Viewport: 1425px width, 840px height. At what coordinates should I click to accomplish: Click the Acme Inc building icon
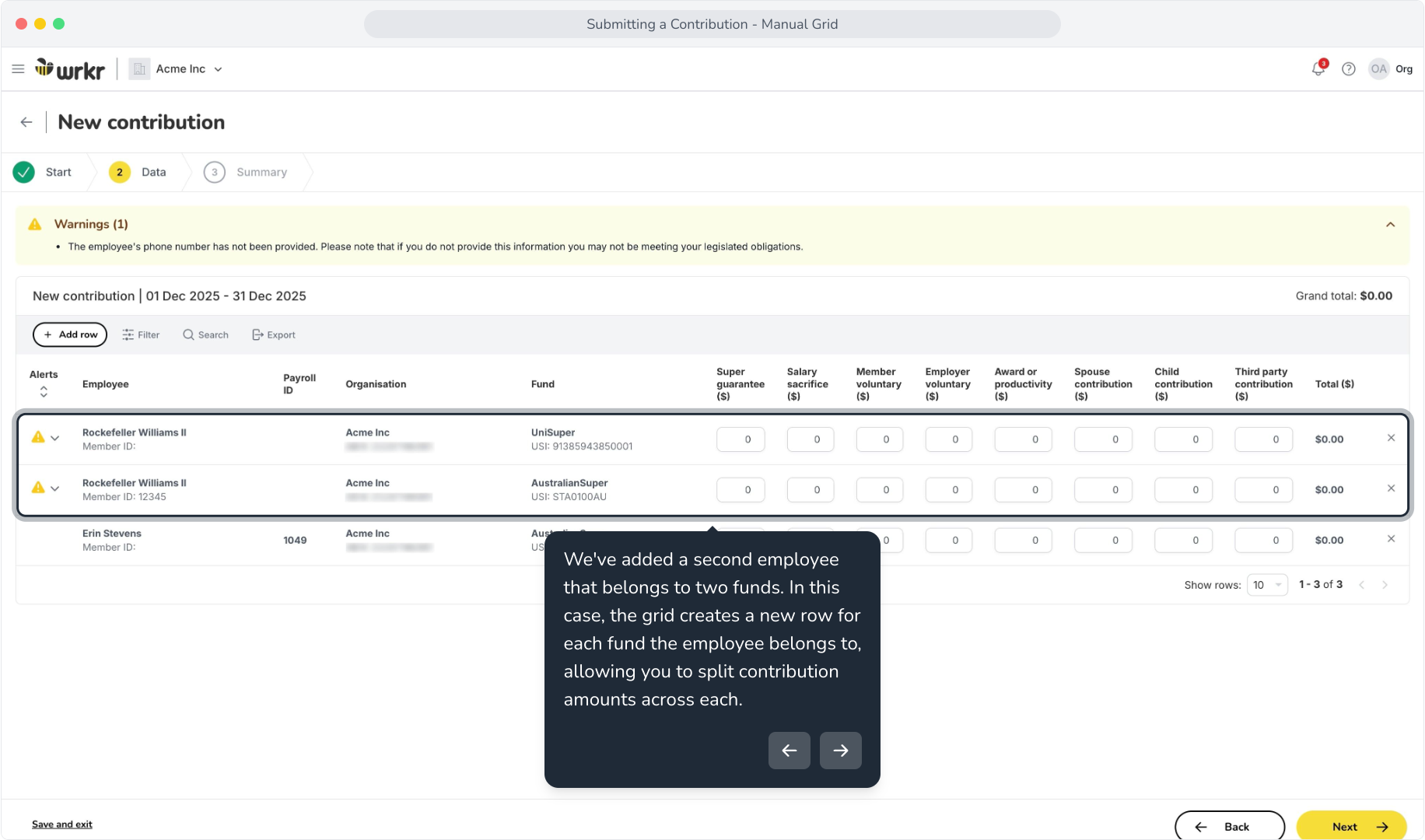click(x=139, y=69)
